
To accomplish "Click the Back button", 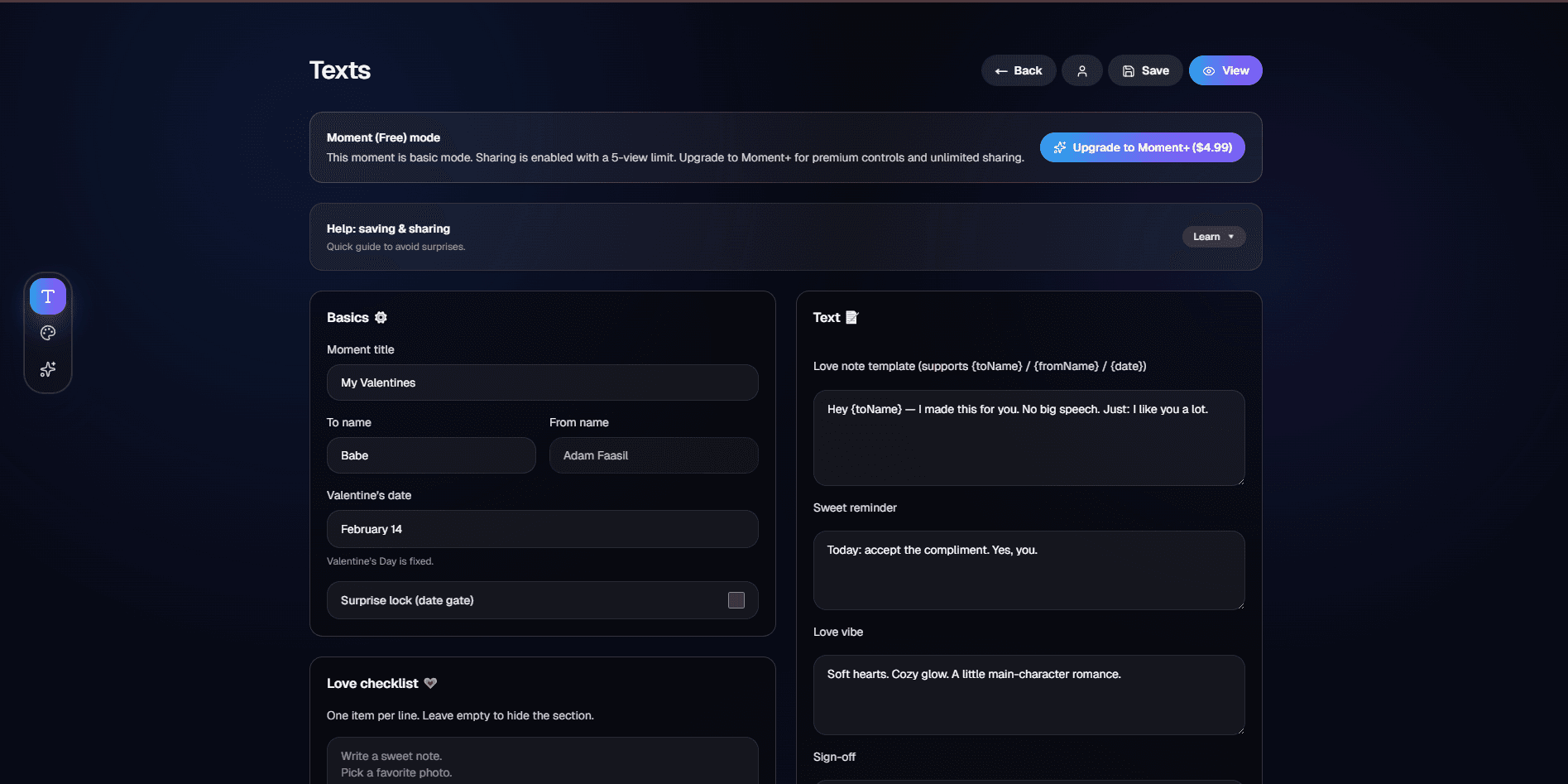I will click(1018, 70).
